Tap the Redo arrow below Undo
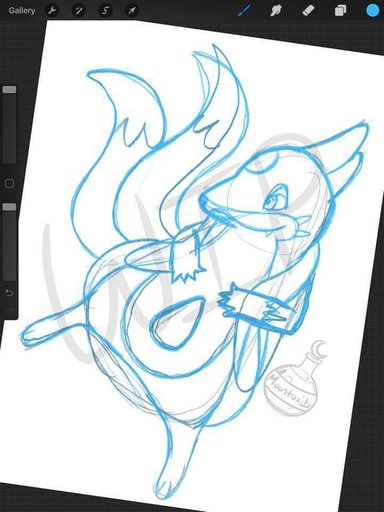This screenshot has height=512, width=384. [x=9, y=310]
